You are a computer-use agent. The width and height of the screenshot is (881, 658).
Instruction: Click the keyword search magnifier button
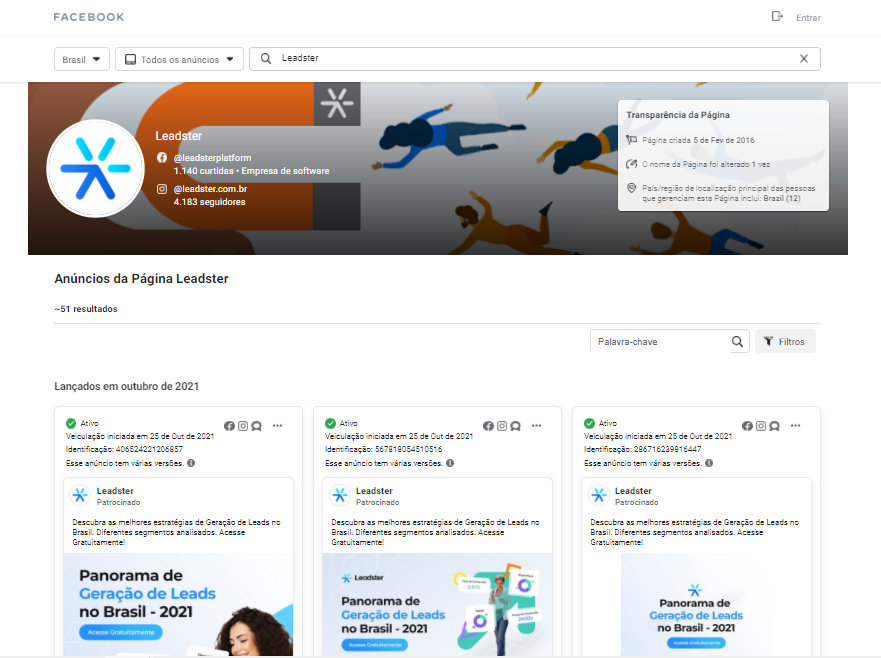coord(738,342)
